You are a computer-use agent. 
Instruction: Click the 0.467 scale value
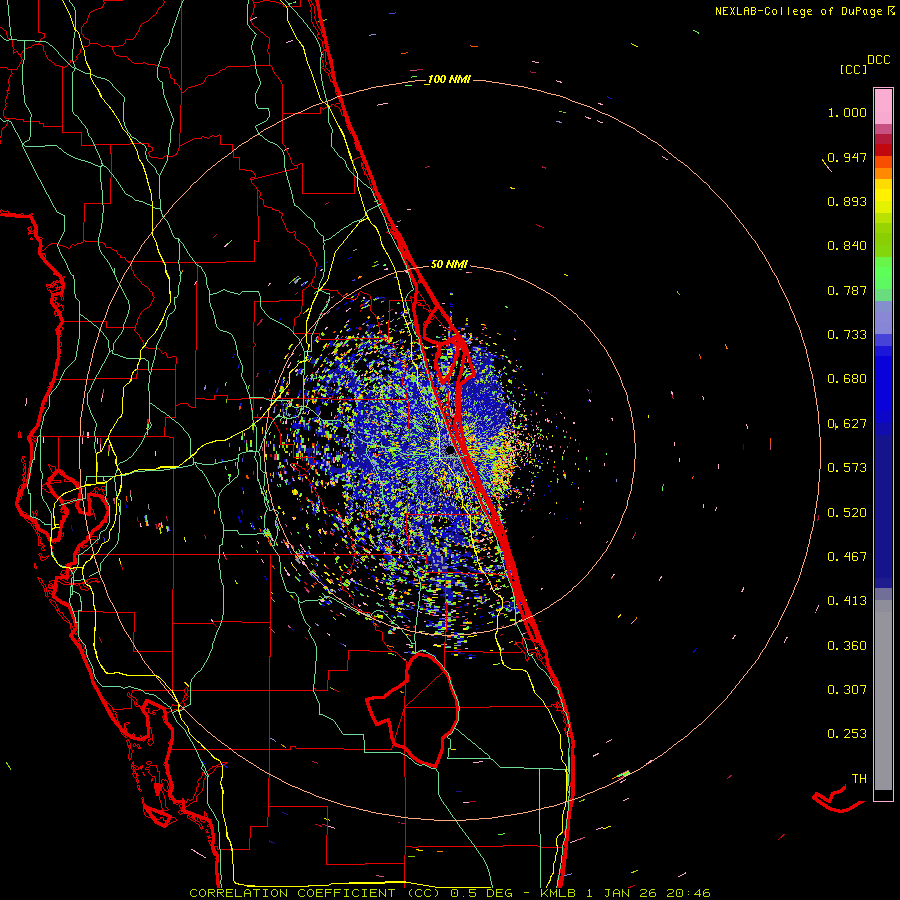pyautogui.click(x=847, y=557)
